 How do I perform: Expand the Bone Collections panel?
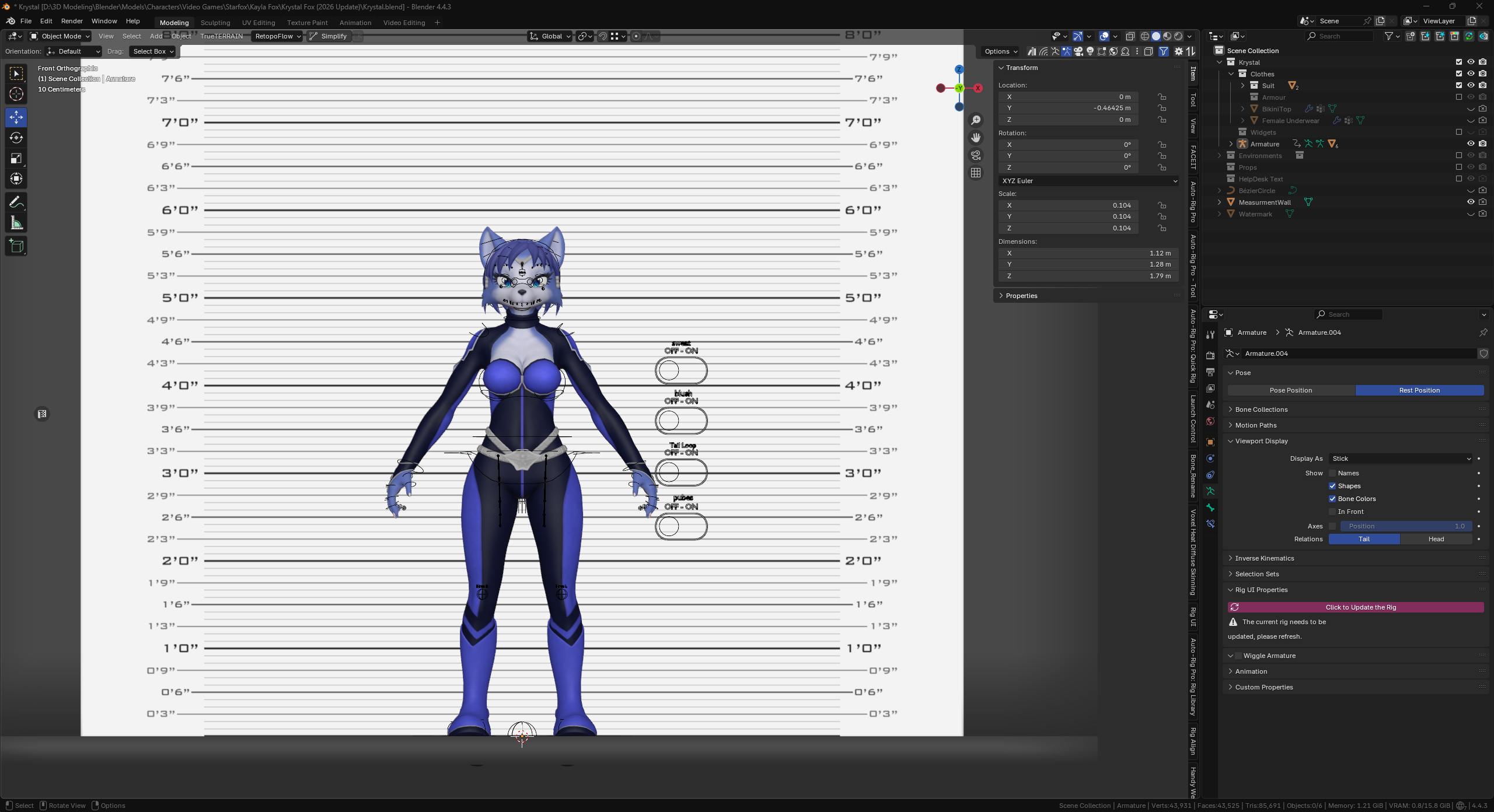(x=1261, y=409)
